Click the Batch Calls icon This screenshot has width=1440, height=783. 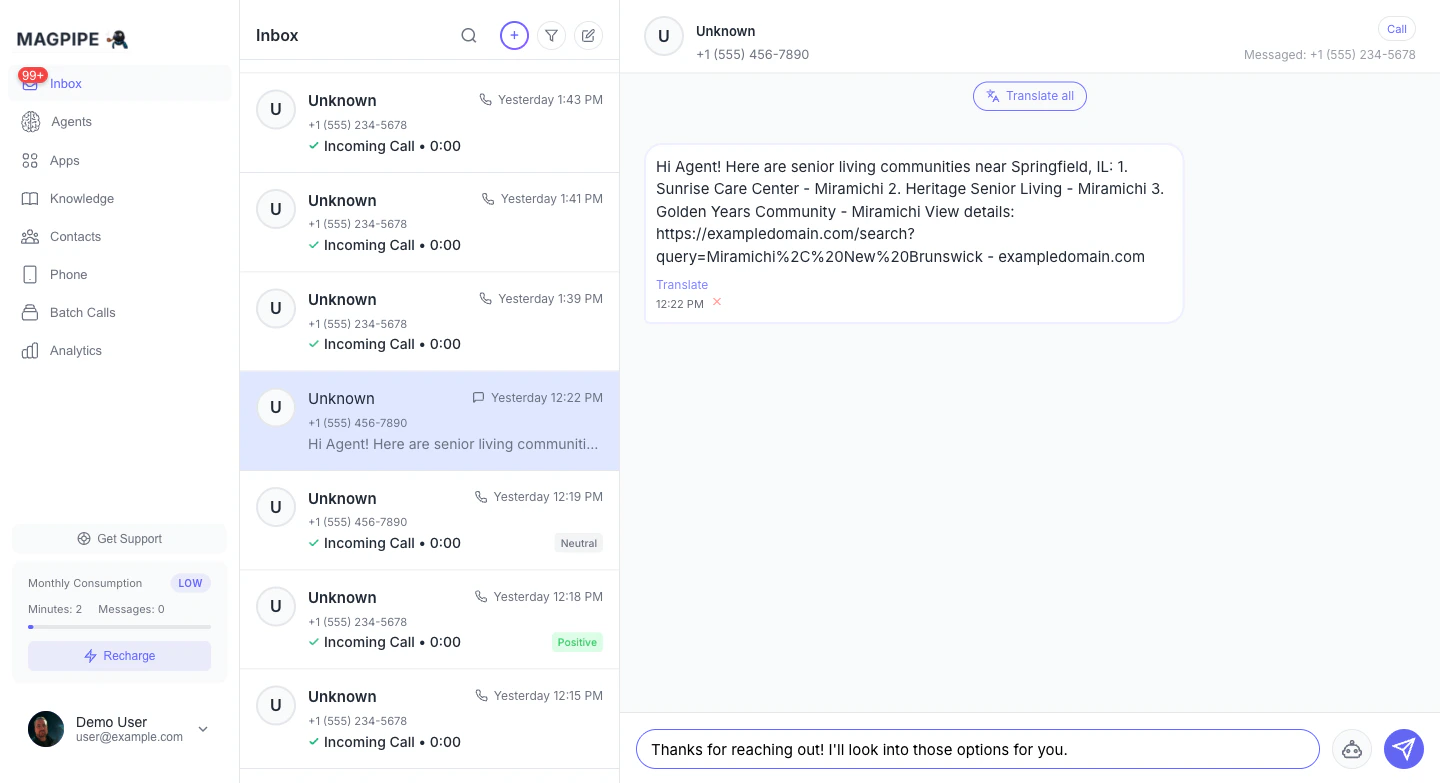point(30,312)
